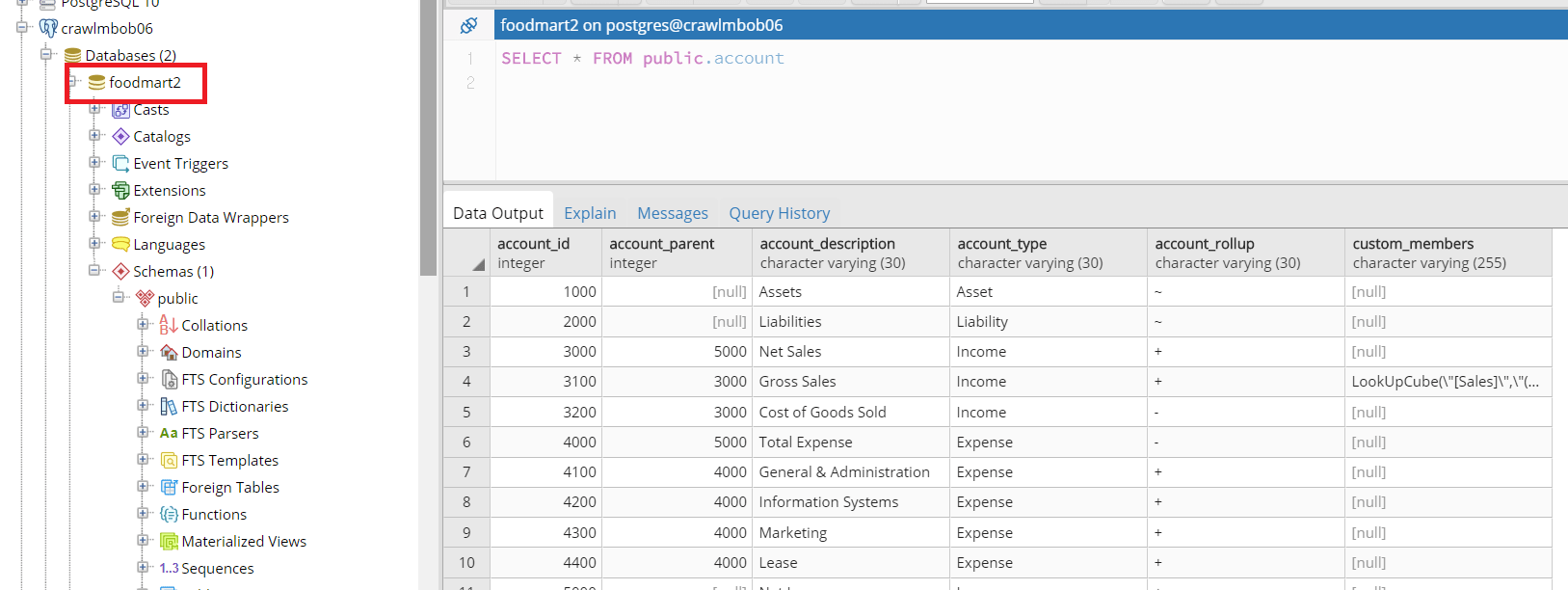Viewport: 1568px width, 590px height.
Task: Click into the SQL query editor text
Action: [x=643, y=58]
